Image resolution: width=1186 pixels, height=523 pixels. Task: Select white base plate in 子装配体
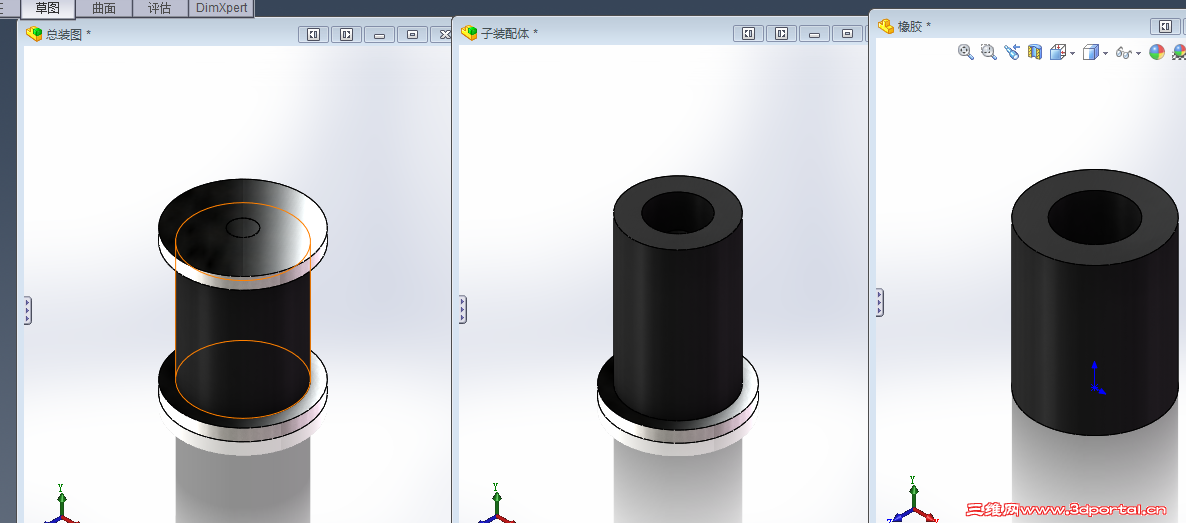tap(678, 437)
